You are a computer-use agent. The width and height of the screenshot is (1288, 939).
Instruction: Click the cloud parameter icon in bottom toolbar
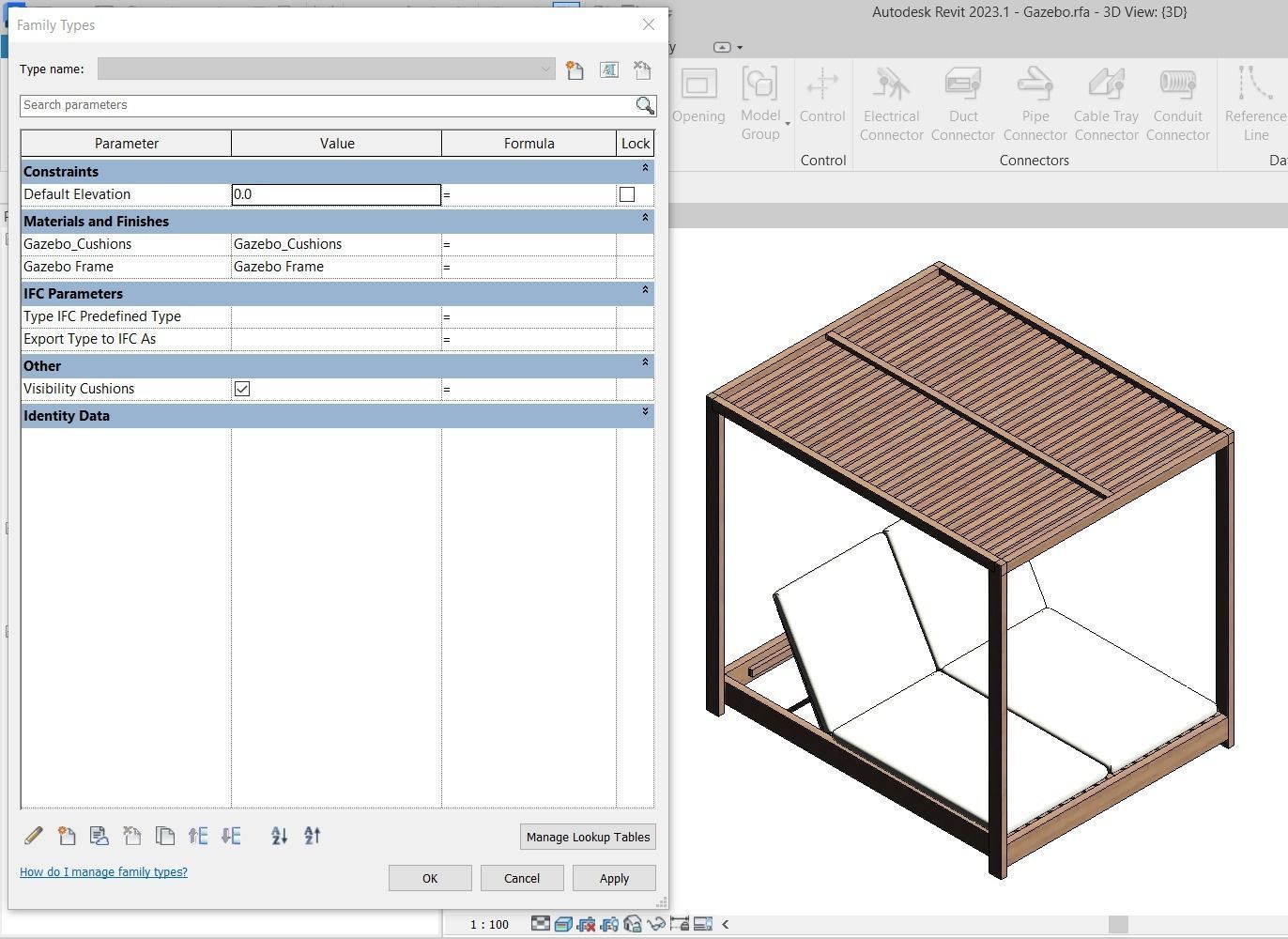coord(100,835)
